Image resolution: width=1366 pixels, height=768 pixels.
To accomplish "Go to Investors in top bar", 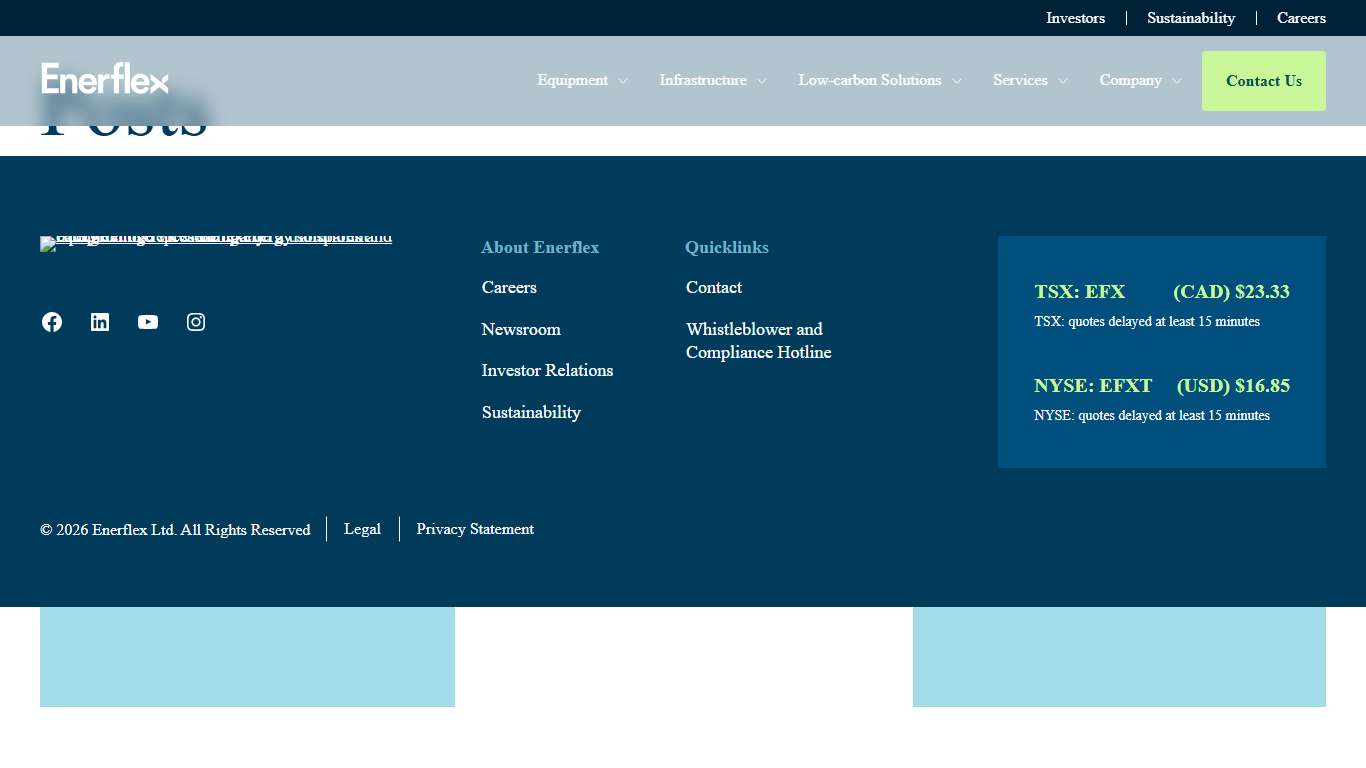I will (x=1075, y=18).
